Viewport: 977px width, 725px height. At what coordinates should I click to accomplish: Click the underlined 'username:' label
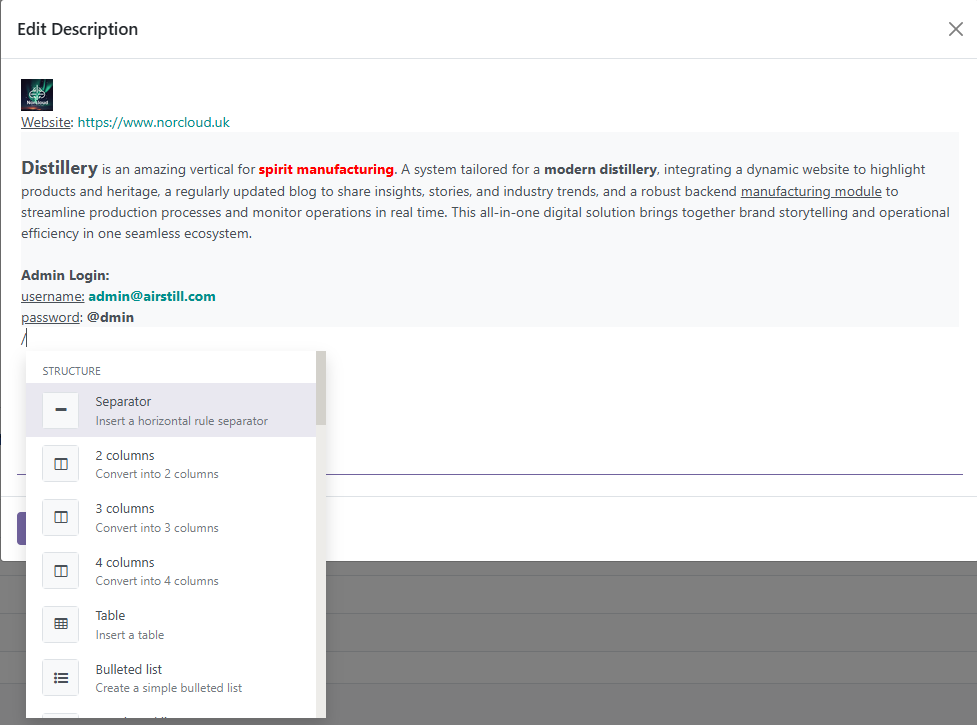click(x=53, y=296)
